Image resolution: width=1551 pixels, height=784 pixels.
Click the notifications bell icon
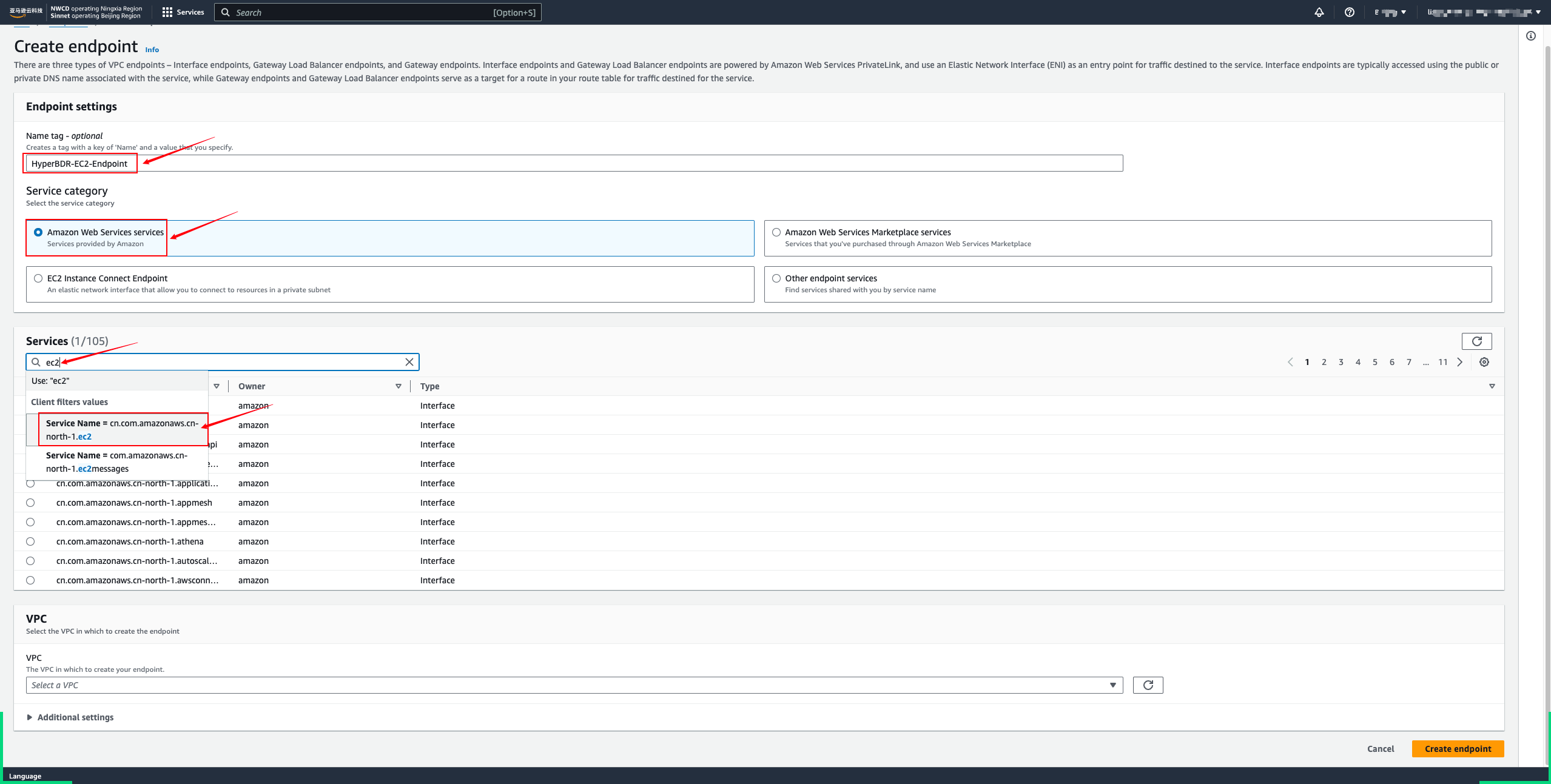coord(1319,12)
